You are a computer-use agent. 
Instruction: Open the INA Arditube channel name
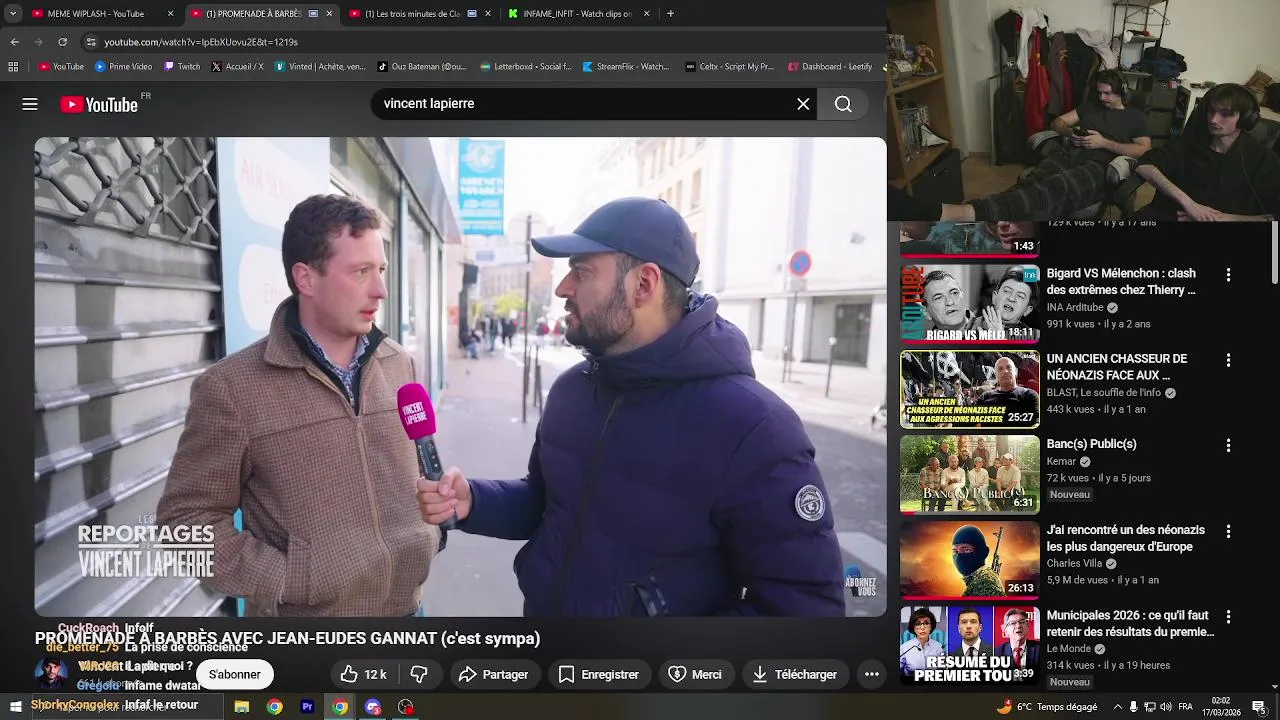[x=1075, y=308]
